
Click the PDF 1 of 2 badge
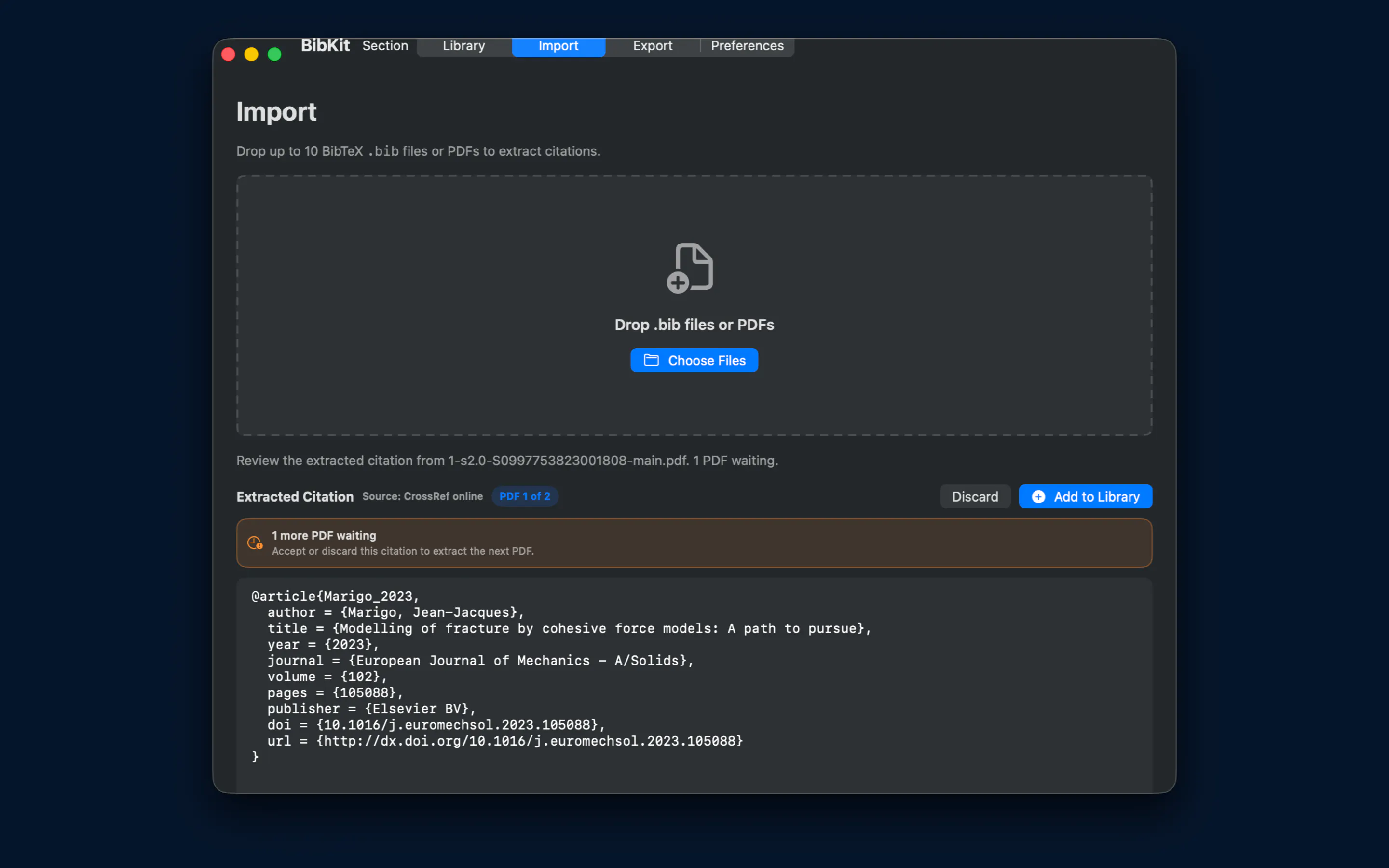tap(525, 497)
